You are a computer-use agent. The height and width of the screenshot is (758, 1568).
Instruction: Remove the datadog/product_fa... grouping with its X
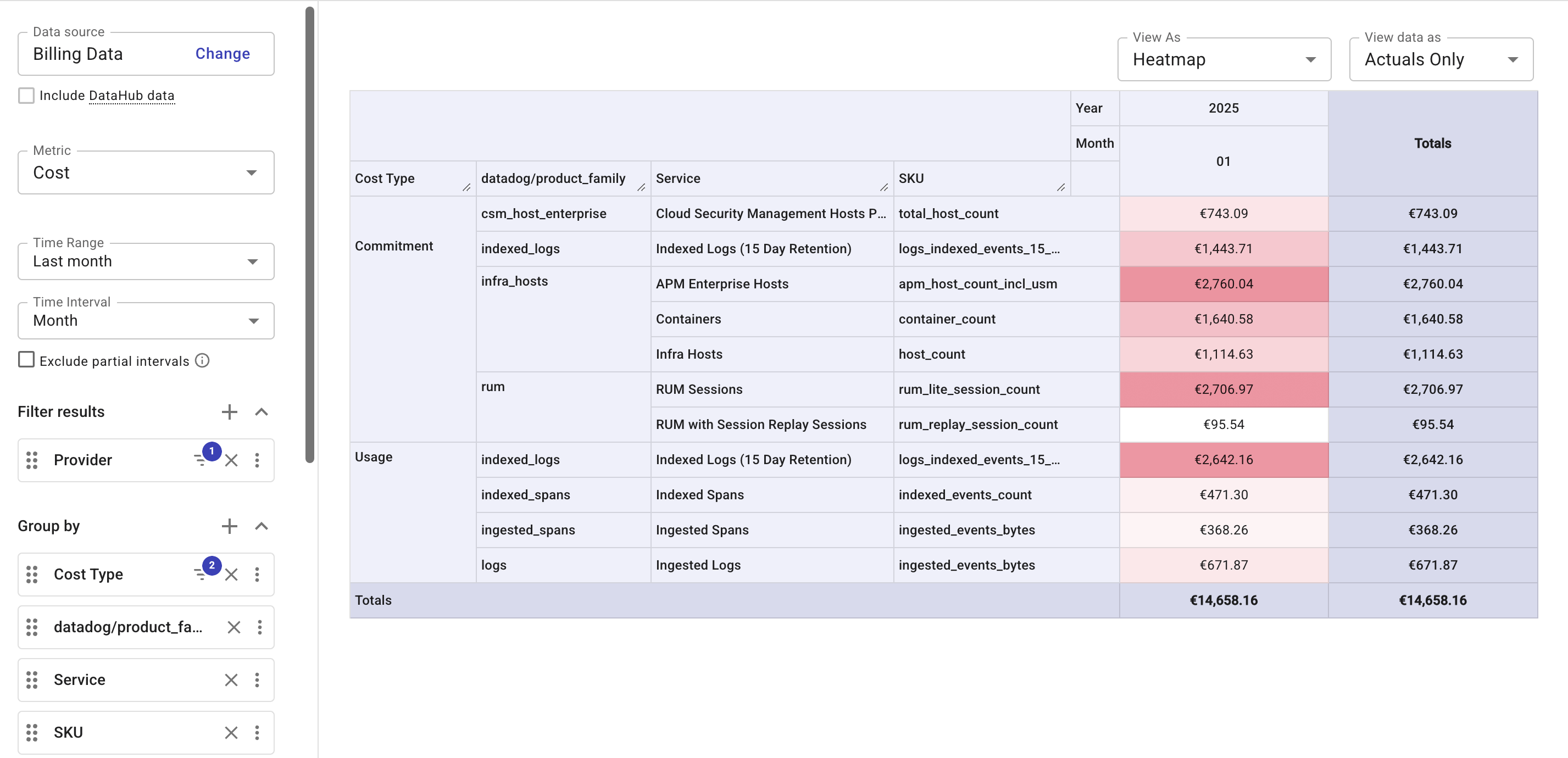pyautogui.click(x=233, y=627)
